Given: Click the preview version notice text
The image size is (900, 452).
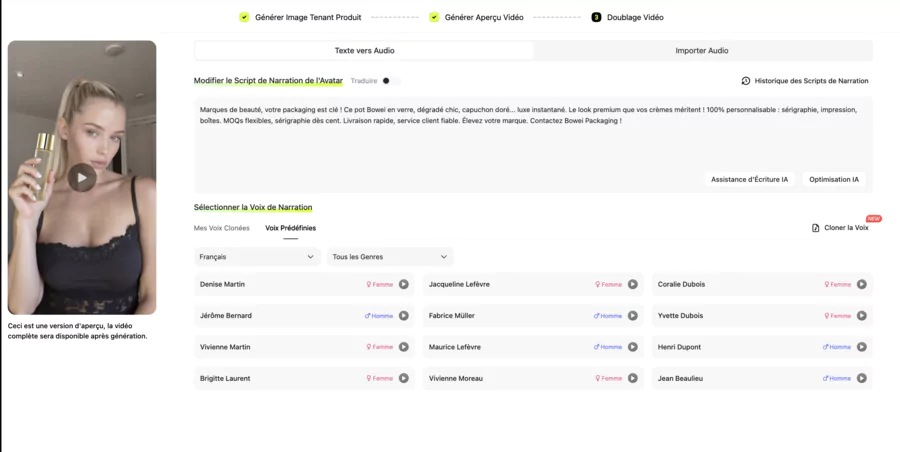Looking at the screenshot, I should (x=77, y=331).
